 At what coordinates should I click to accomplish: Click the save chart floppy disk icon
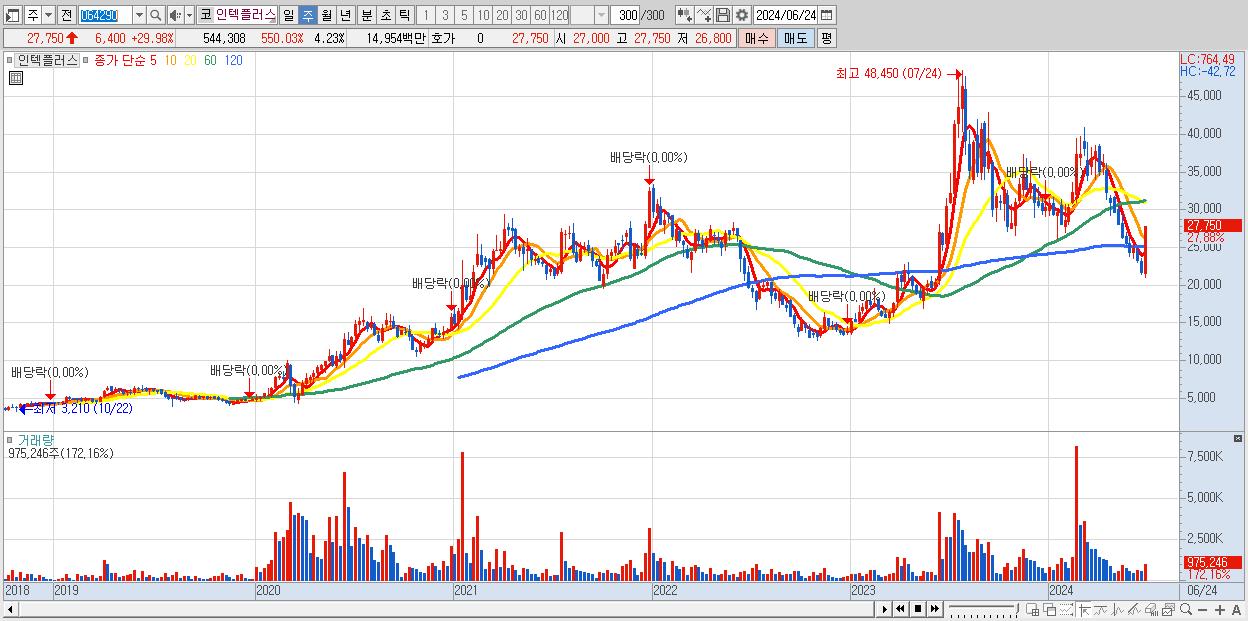coord(723,15)
